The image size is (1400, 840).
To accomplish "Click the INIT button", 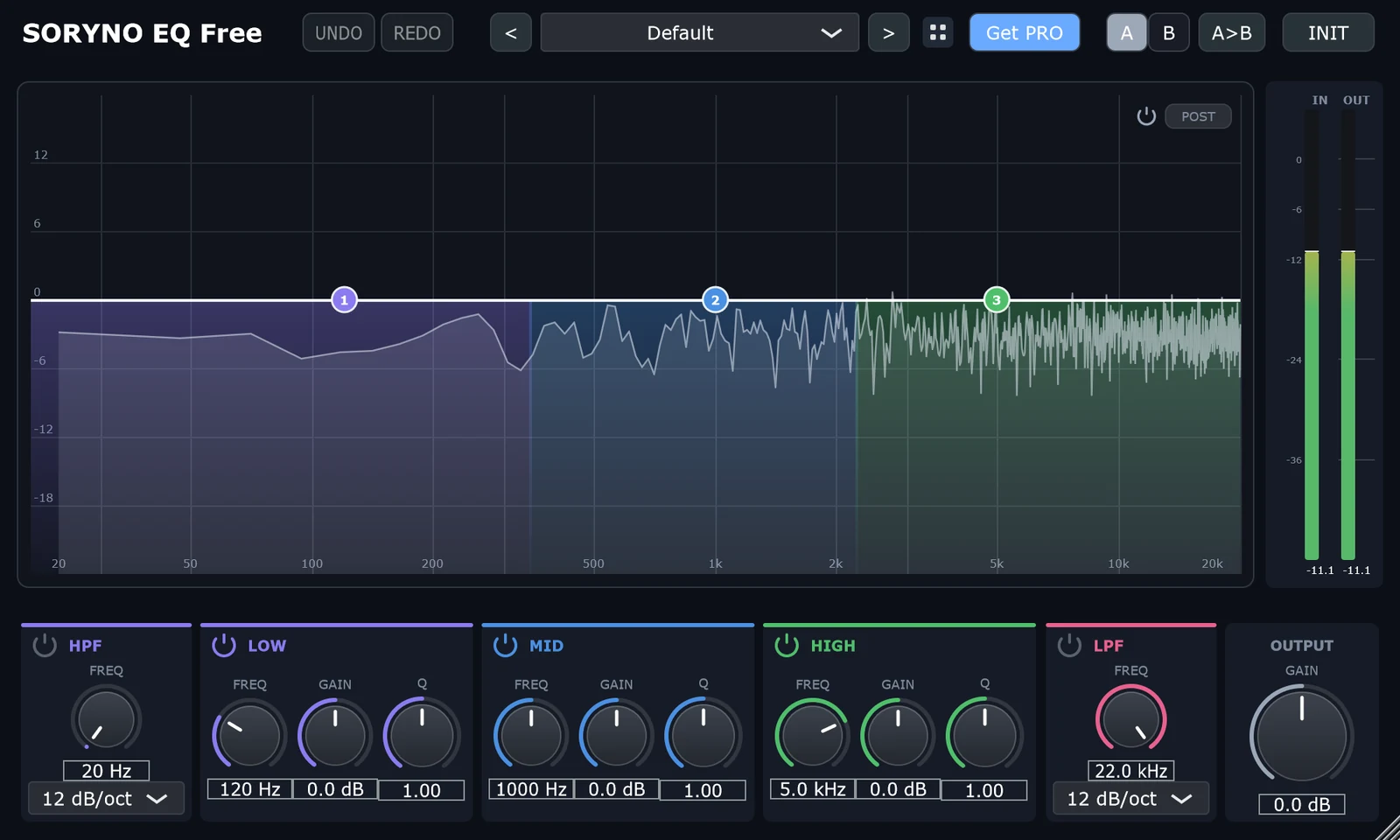I will [x=1328, y=32].
